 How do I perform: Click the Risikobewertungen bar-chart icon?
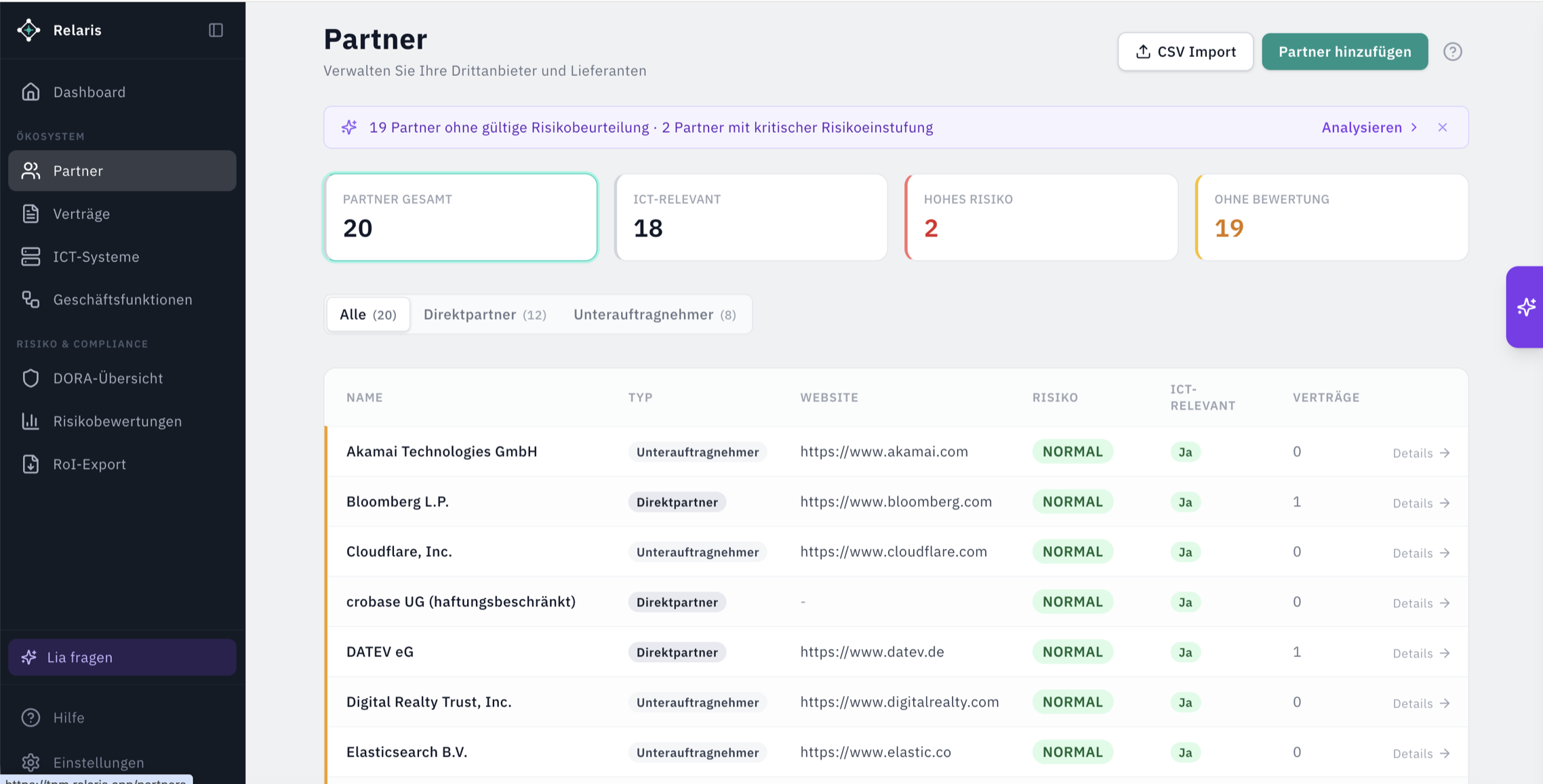(x=31, y=421)
